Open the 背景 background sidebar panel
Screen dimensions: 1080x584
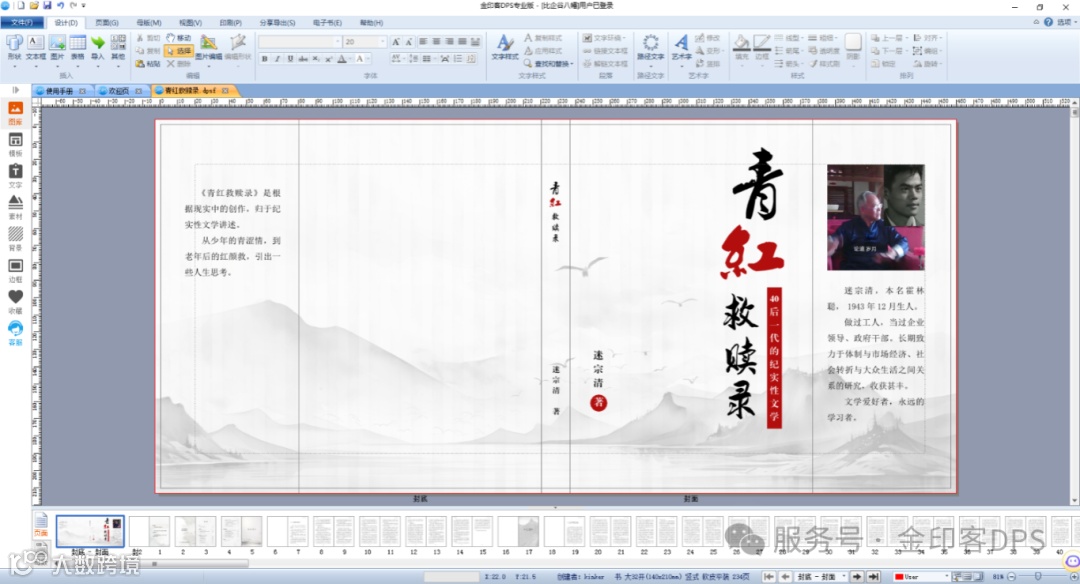coord(15,239)
